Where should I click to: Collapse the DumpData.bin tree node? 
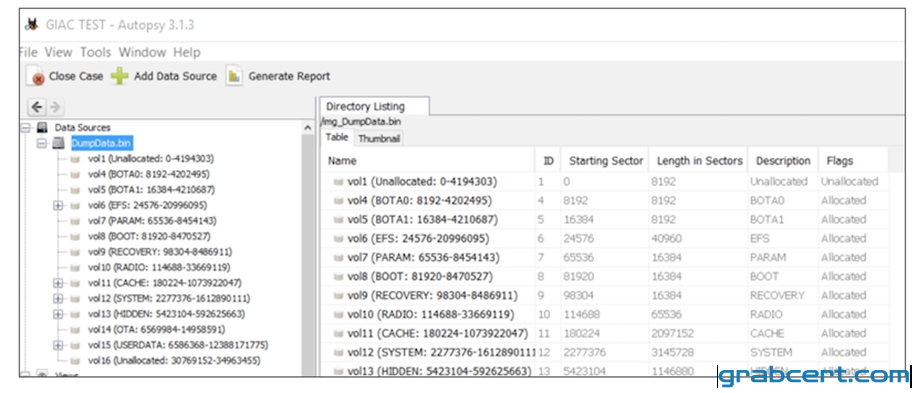41,143
